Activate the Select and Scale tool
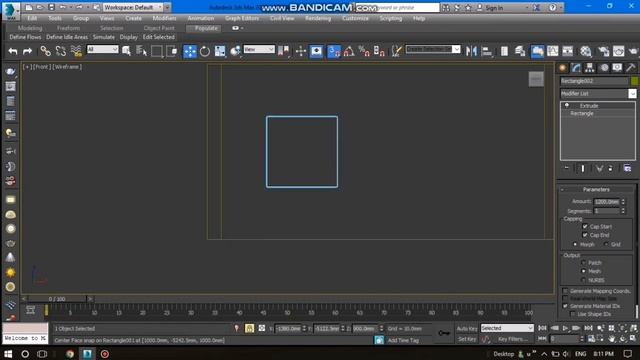The height and width of the screenshot is (360, 640). (220, 51)
